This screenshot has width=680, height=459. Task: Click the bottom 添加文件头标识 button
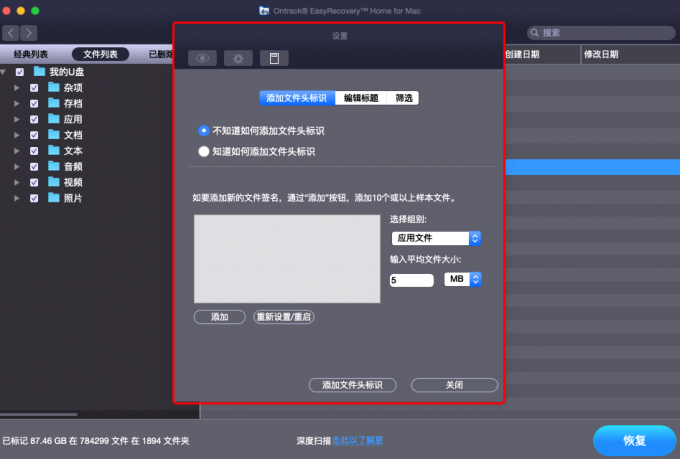point(353,385)
